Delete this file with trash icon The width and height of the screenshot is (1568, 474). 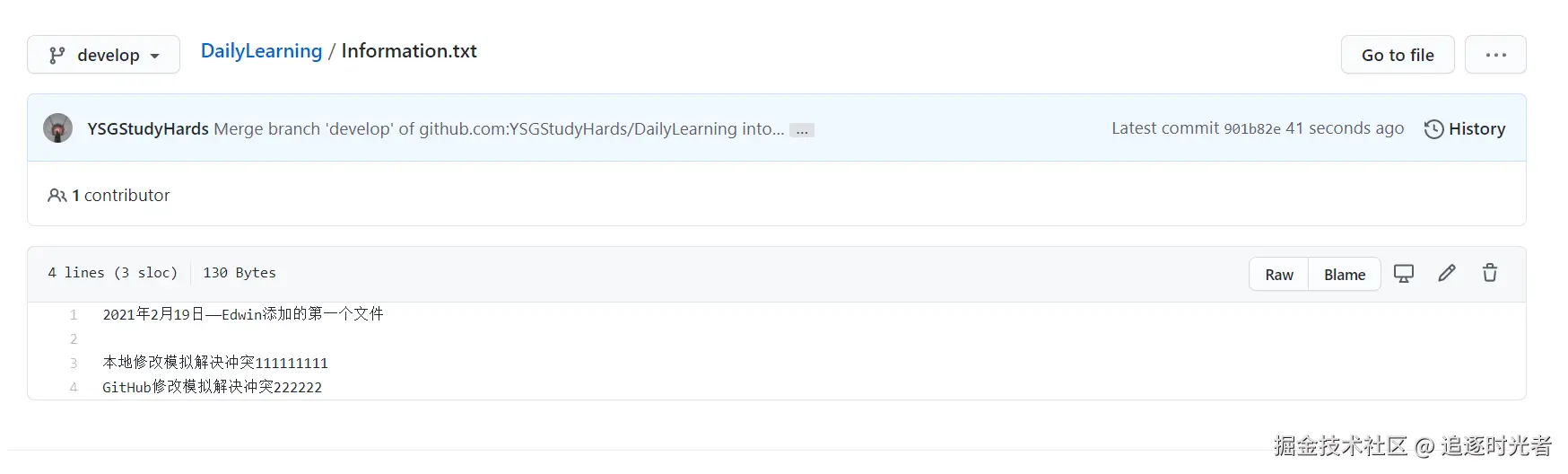coord(1490,273)
